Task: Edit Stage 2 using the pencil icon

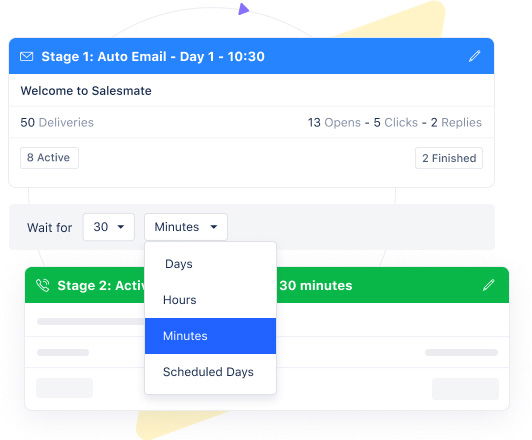Action: 489,285
